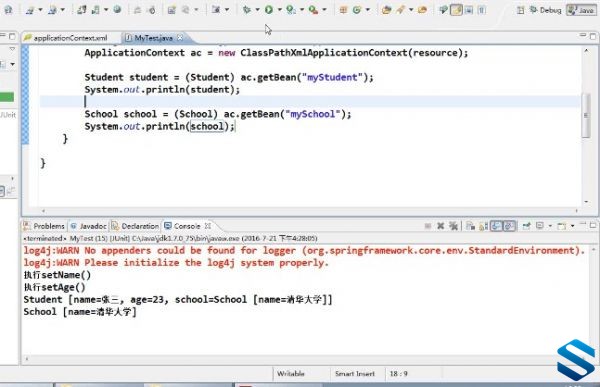Click the editor vertical scrollbar thumb
Image resolution: width=600 pixels, height=387 pixels.
[x=586, y=115]
